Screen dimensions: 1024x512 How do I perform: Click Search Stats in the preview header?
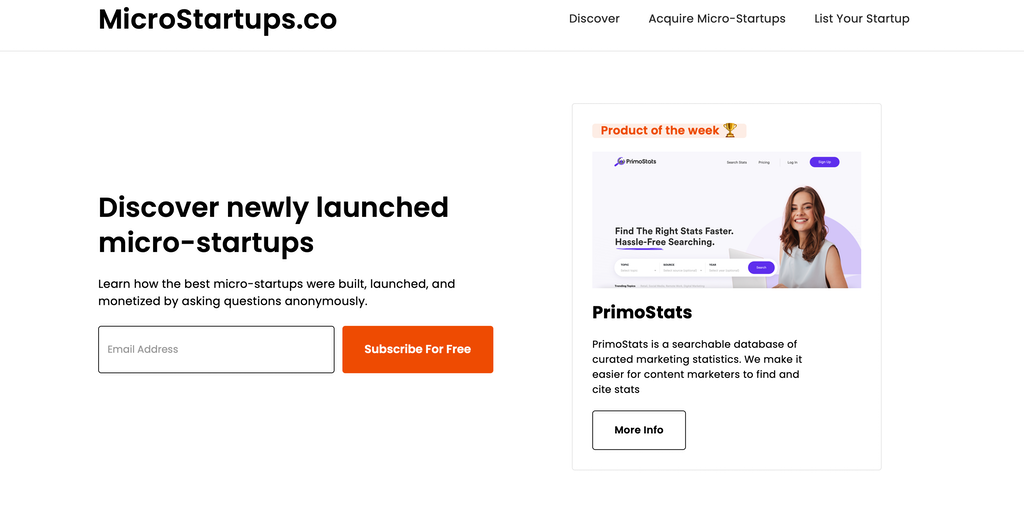click(x=736, y=162)
